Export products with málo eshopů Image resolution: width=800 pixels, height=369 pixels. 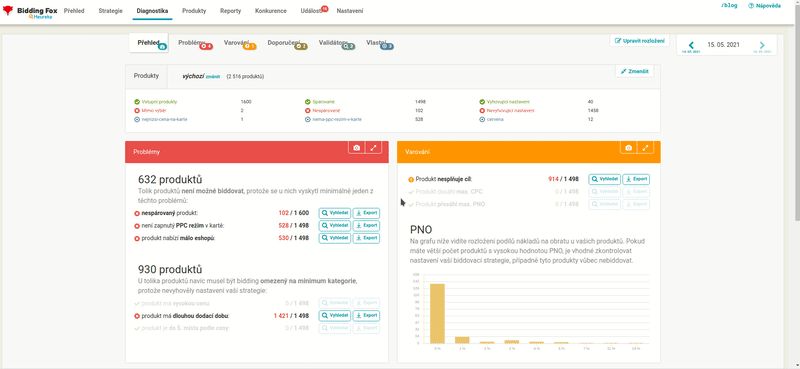(x=366, y=238)
